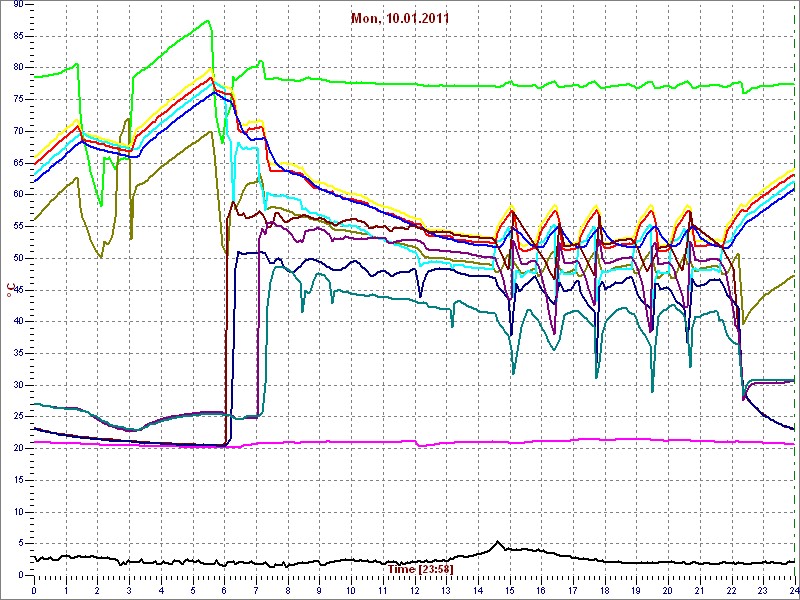Click the °C temperature axis label
This screenshot has width=800, height=600.
(9, 290)
